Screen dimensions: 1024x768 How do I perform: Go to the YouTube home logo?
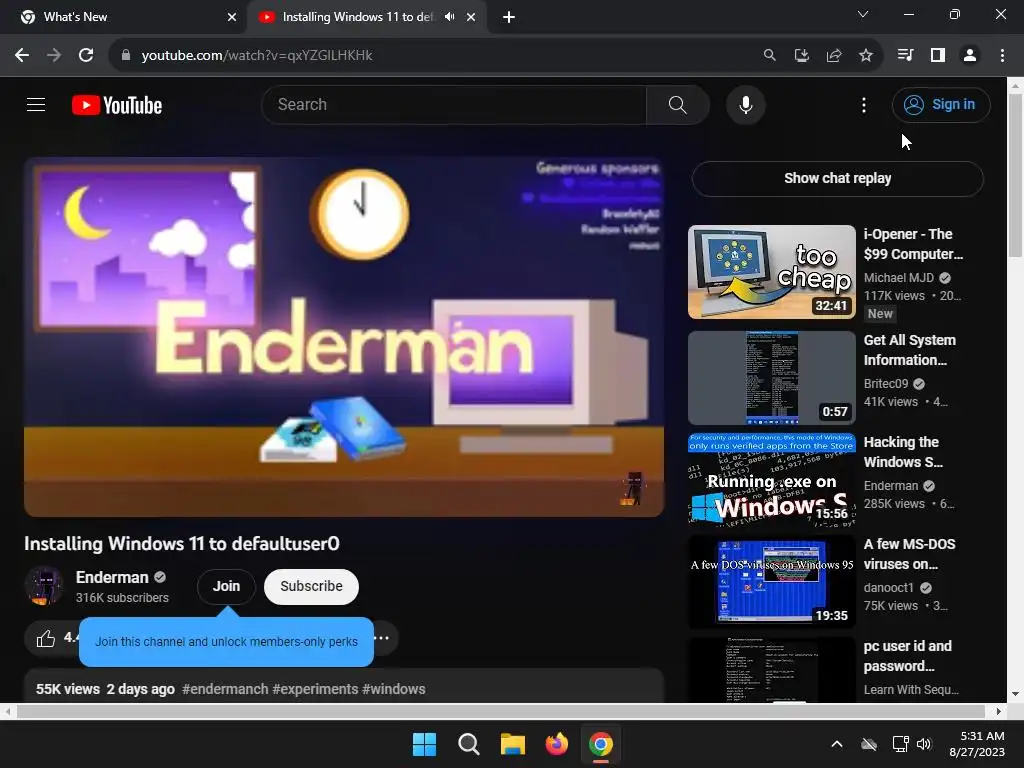[x=117, y=105]
